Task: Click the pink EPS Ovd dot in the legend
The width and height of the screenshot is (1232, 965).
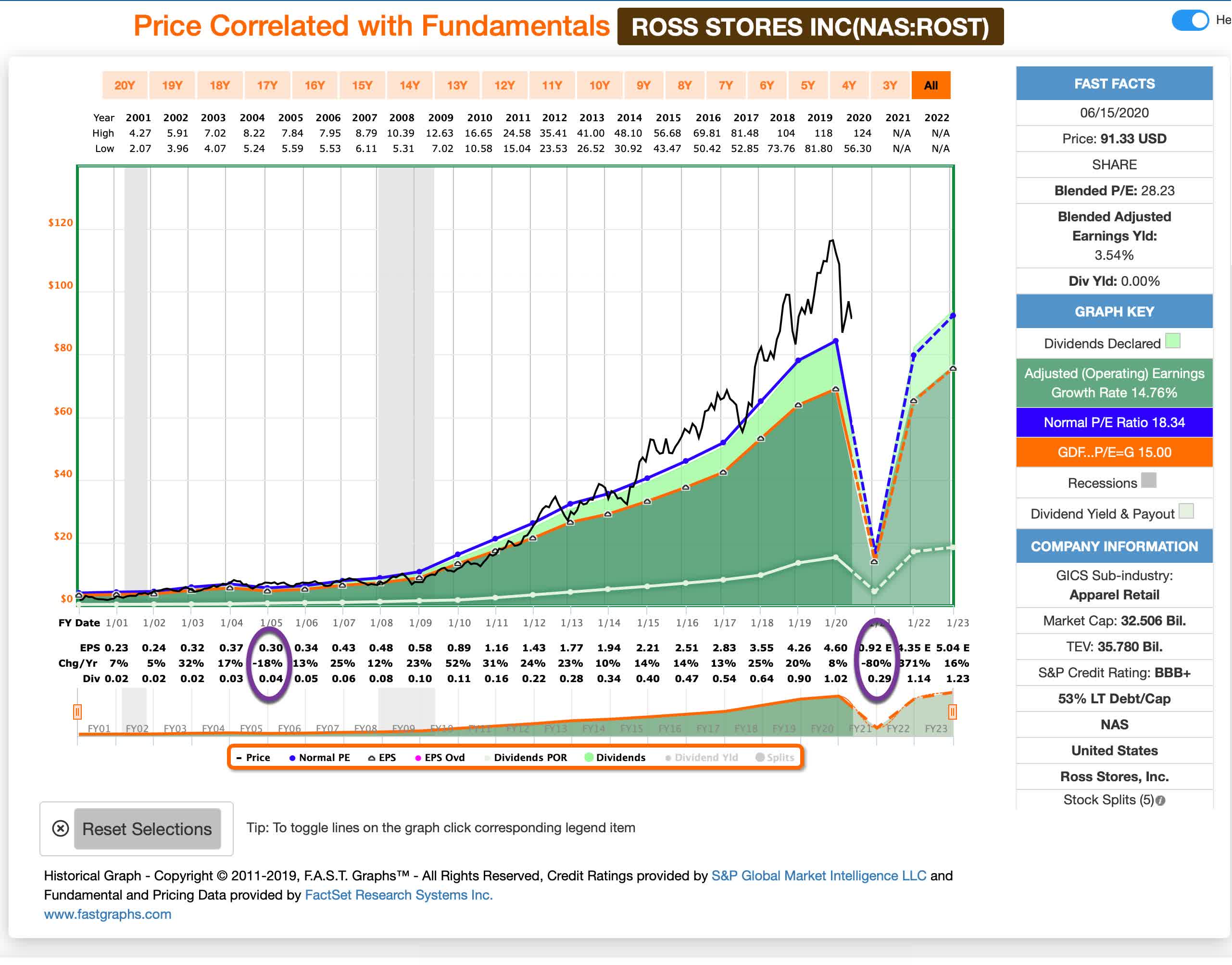Action: pos(419,758)
